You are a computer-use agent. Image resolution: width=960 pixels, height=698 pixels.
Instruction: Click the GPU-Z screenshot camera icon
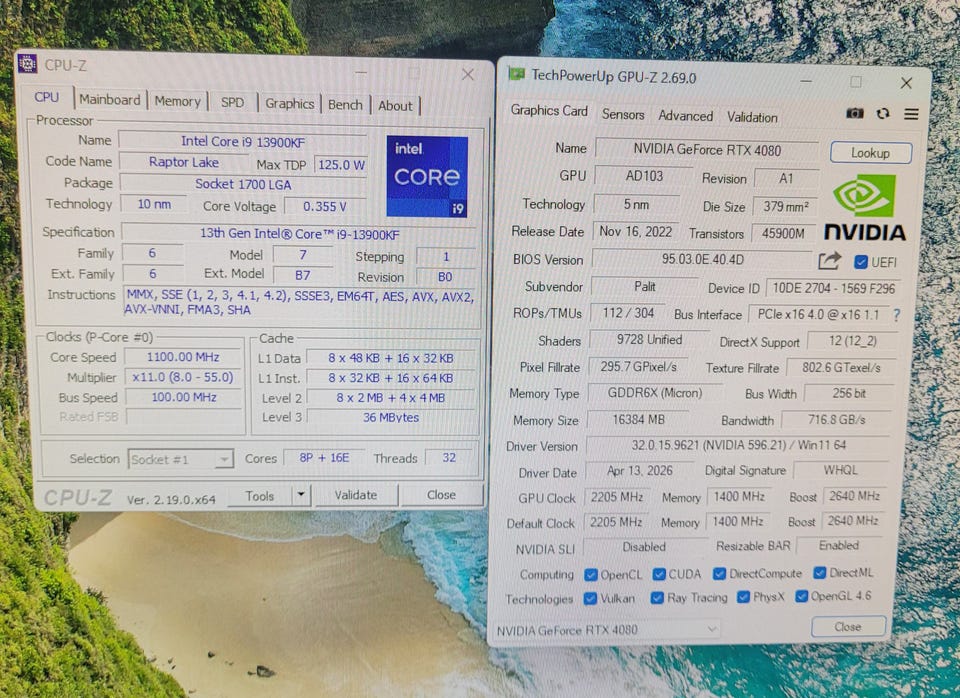(x=855, y=113)
